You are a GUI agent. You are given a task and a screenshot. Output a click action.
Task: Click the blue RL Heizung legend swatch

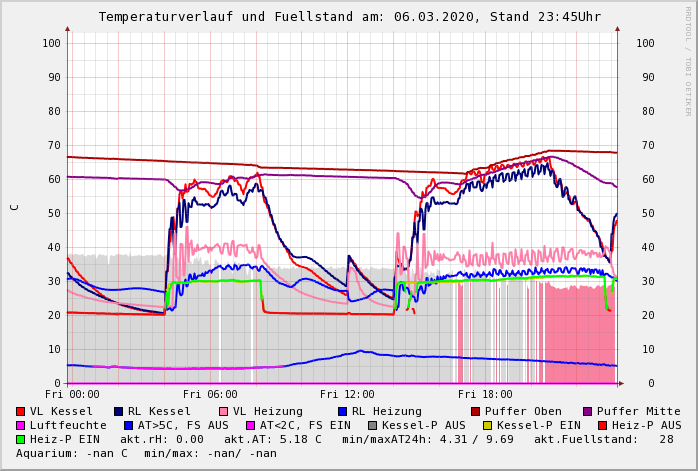click(342, 411)
